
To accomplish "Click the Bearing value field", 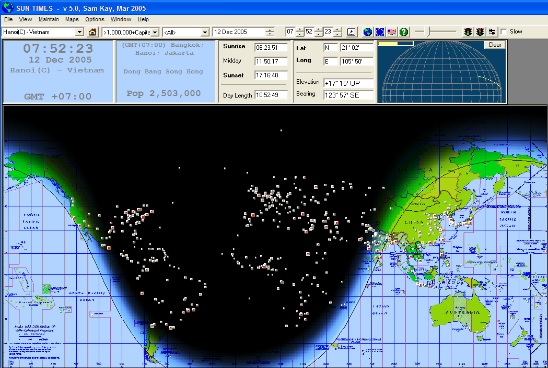I will (348, 95).
